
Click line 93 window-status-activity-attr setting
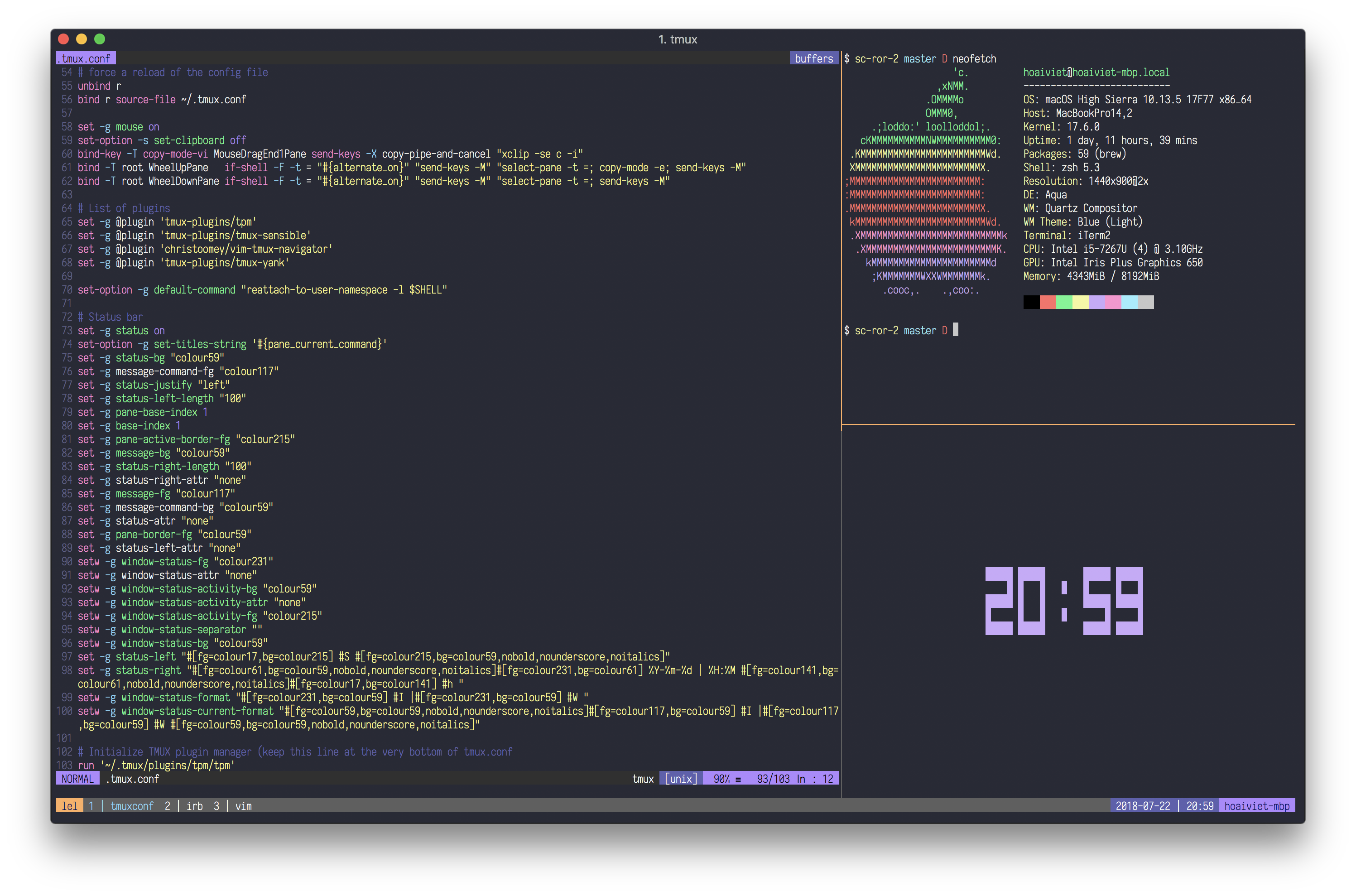pos(191,602)
